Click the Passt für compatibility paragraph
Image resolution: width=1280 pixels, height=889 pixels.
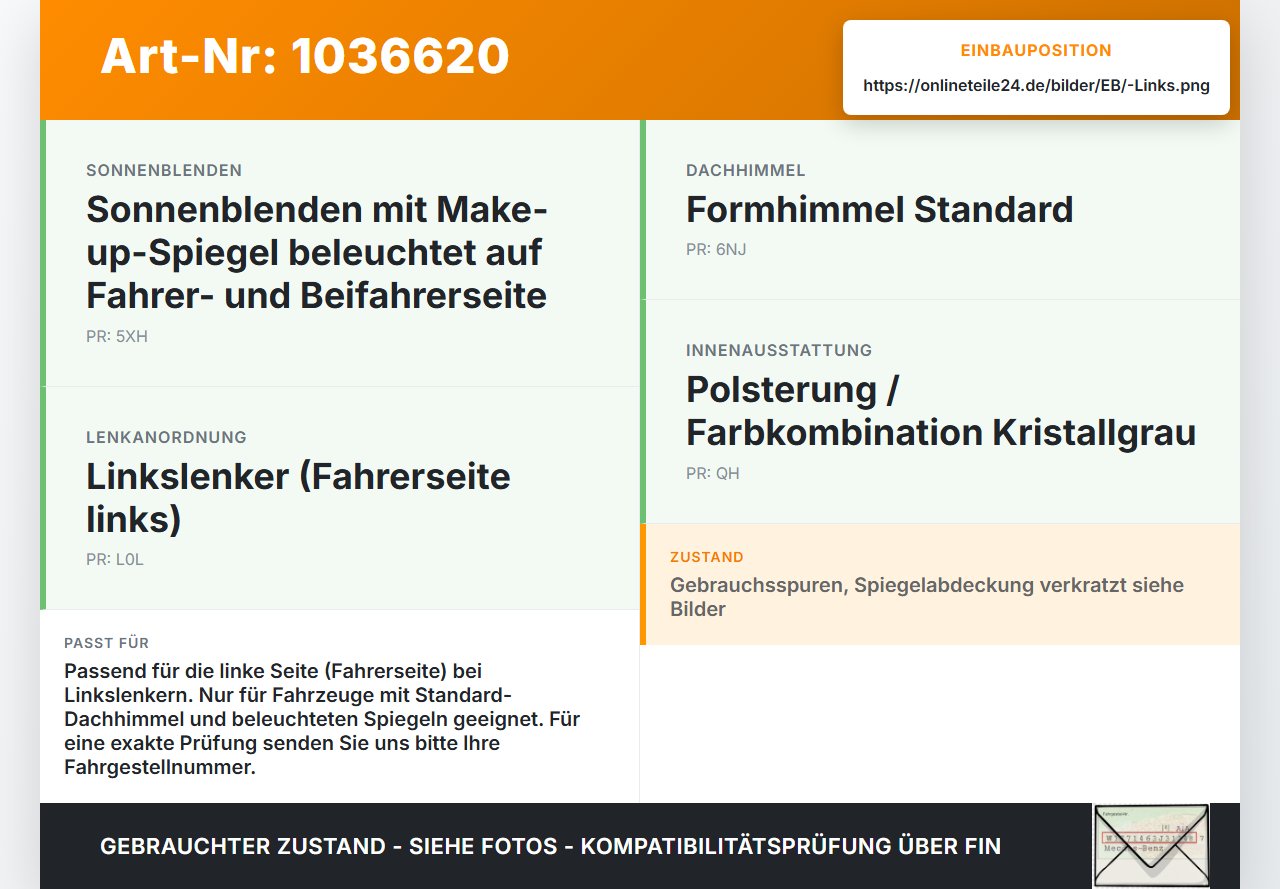point(322,719)
